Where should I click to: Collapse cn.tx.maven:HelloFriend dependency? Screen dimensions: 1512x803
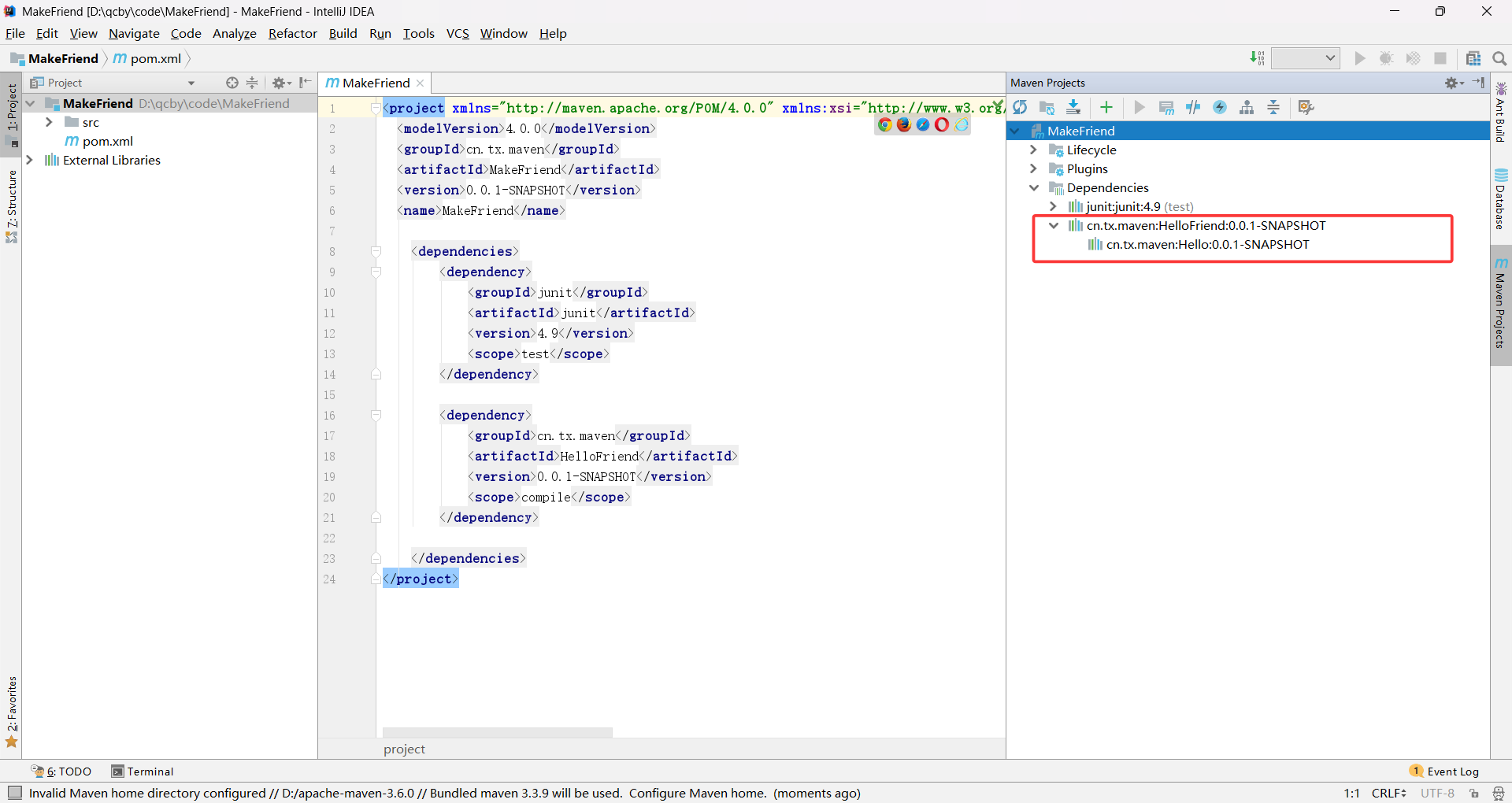[1054, 225]
